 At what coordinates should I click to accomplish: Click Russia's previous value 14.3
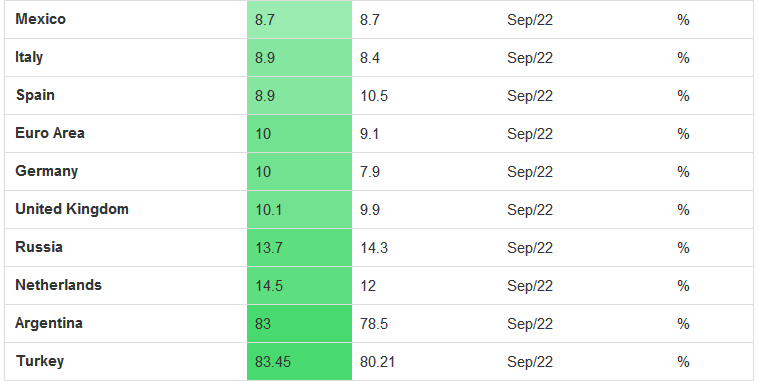374,248
